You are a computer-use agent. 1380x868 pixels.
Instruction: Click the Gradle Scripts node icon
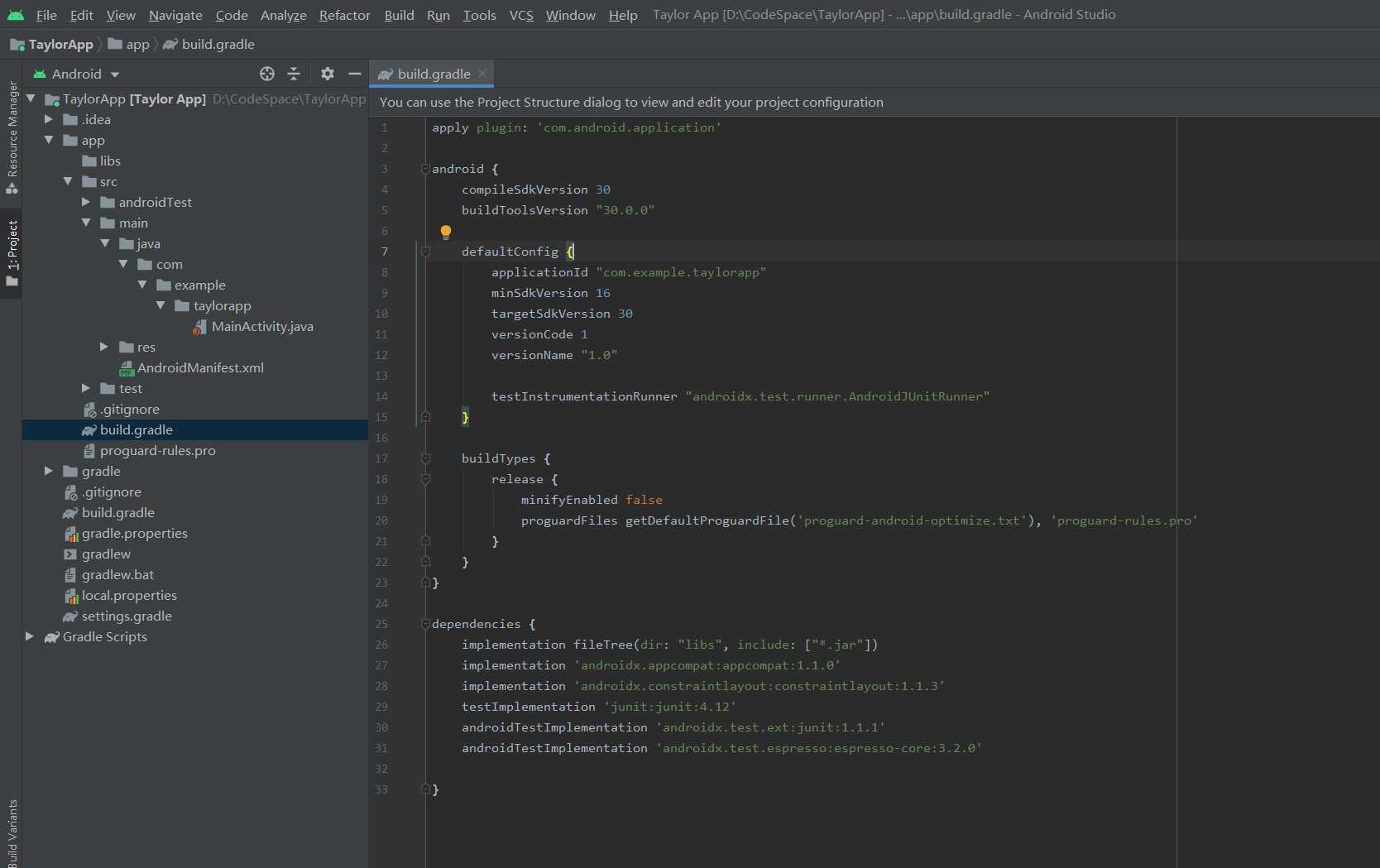pyautogui.click(x=52, y=637)
